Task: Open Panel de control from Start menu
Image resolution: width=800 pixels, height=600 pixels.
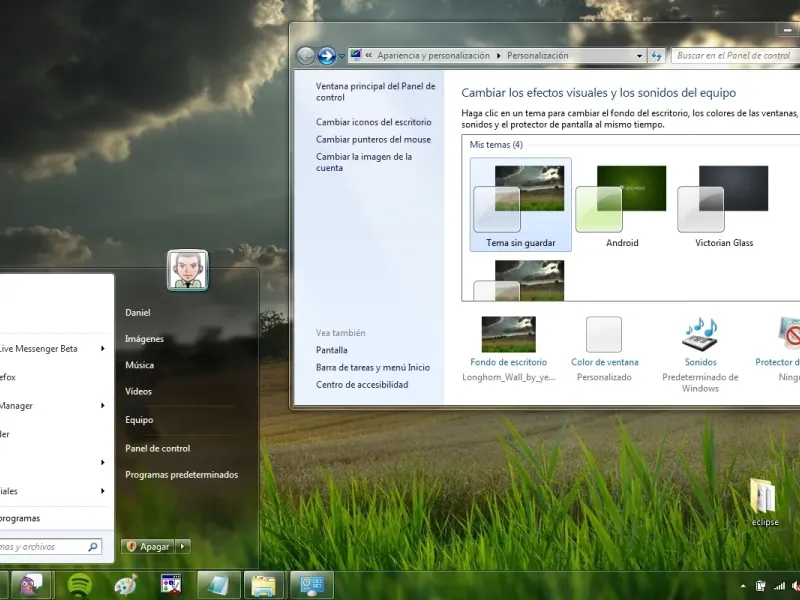Action: 157,448
